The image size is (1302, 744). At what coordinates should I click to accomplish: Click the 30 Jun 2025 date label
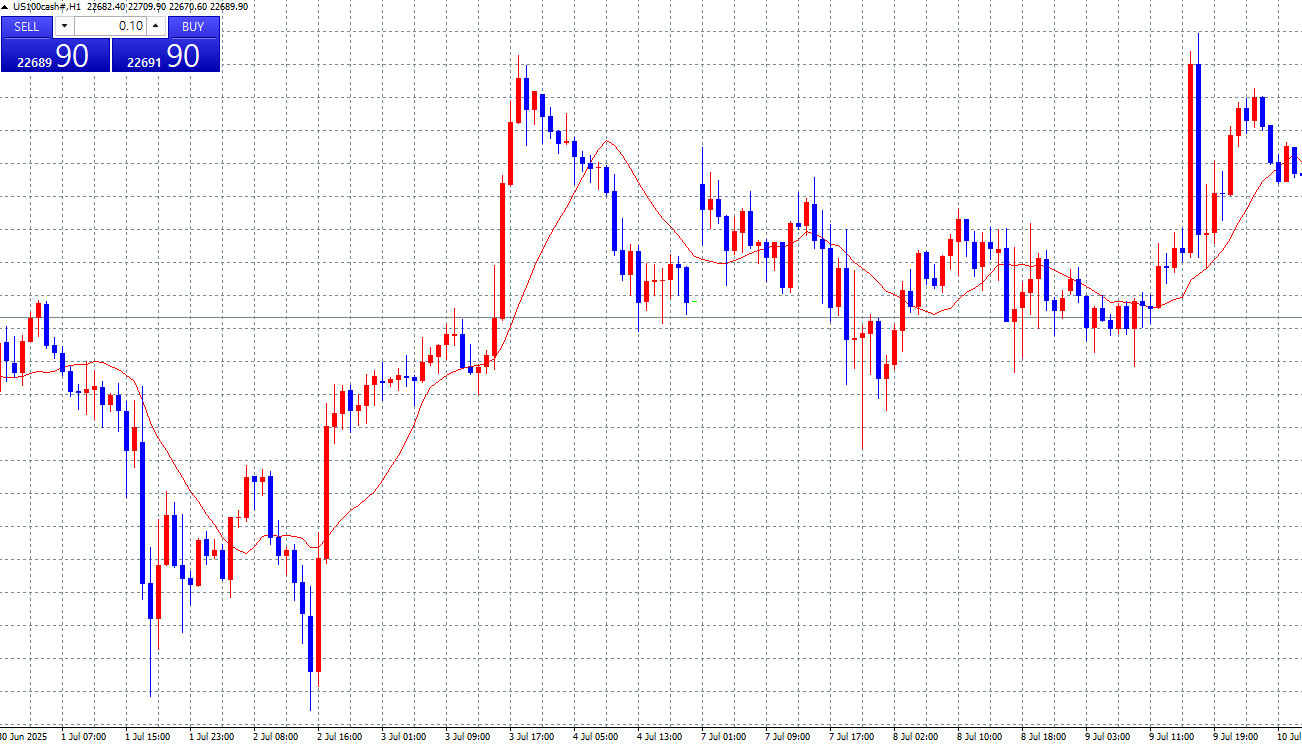(20, 737)
